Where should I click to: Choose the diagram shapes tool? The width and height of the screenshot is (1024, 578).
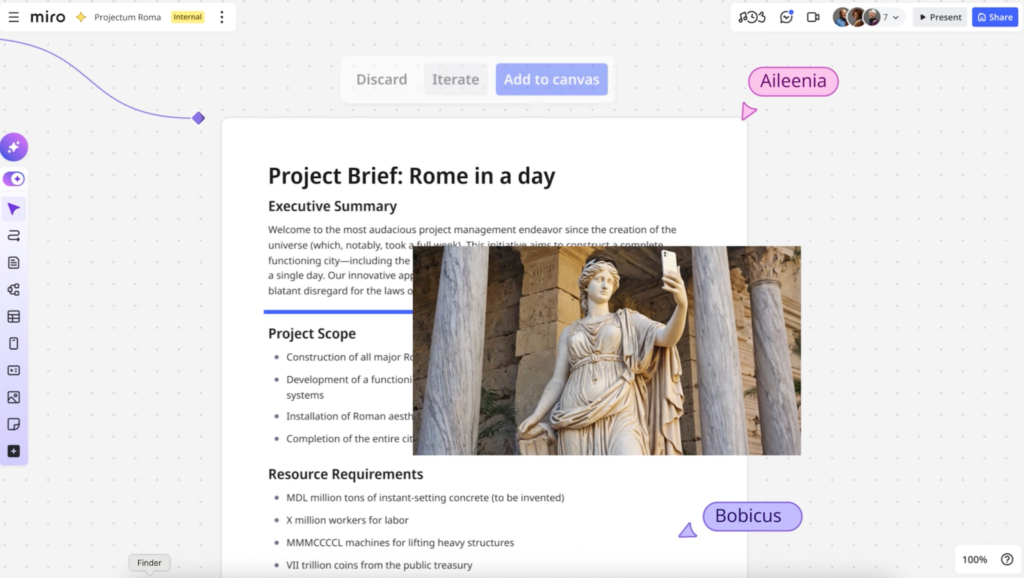tap(14, 290)
